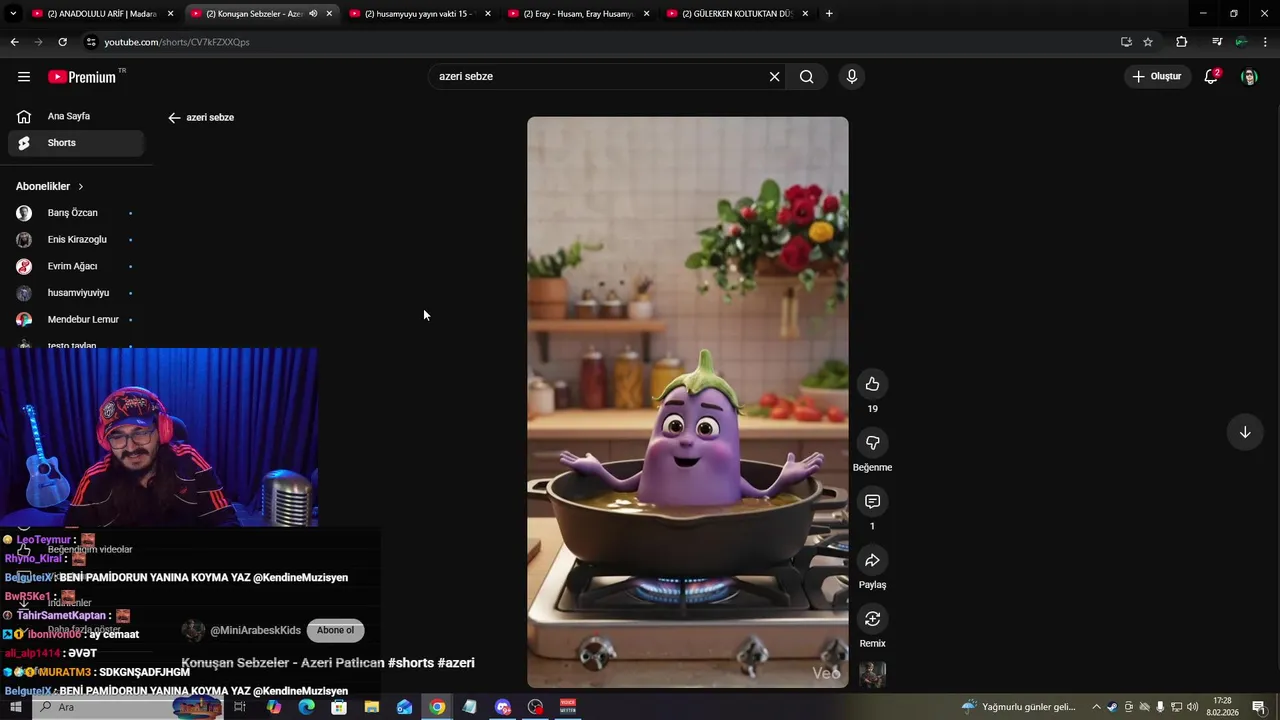Open Windows Start menu
1280x720 pixels.
(x=15, y=707)
